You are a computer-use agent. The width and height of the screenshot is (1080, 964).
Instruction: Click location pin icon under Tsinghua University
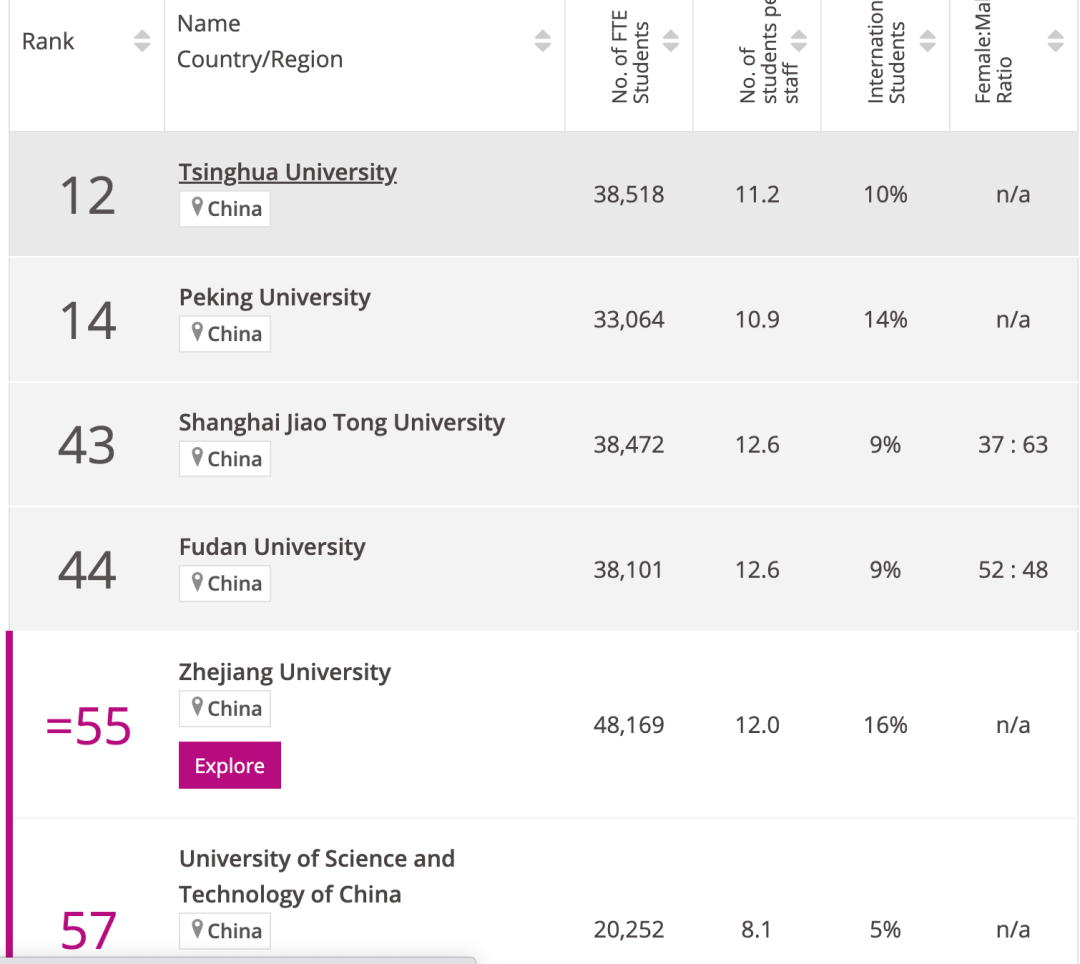pos(198,208)
